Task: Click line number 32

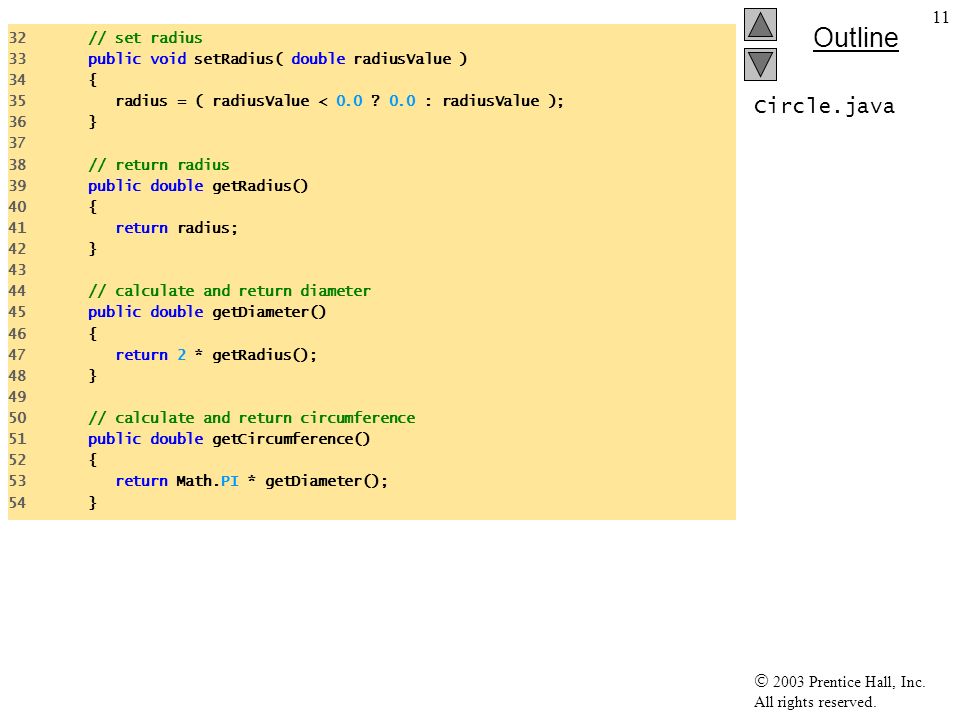Action: click(x=17, y=38)
